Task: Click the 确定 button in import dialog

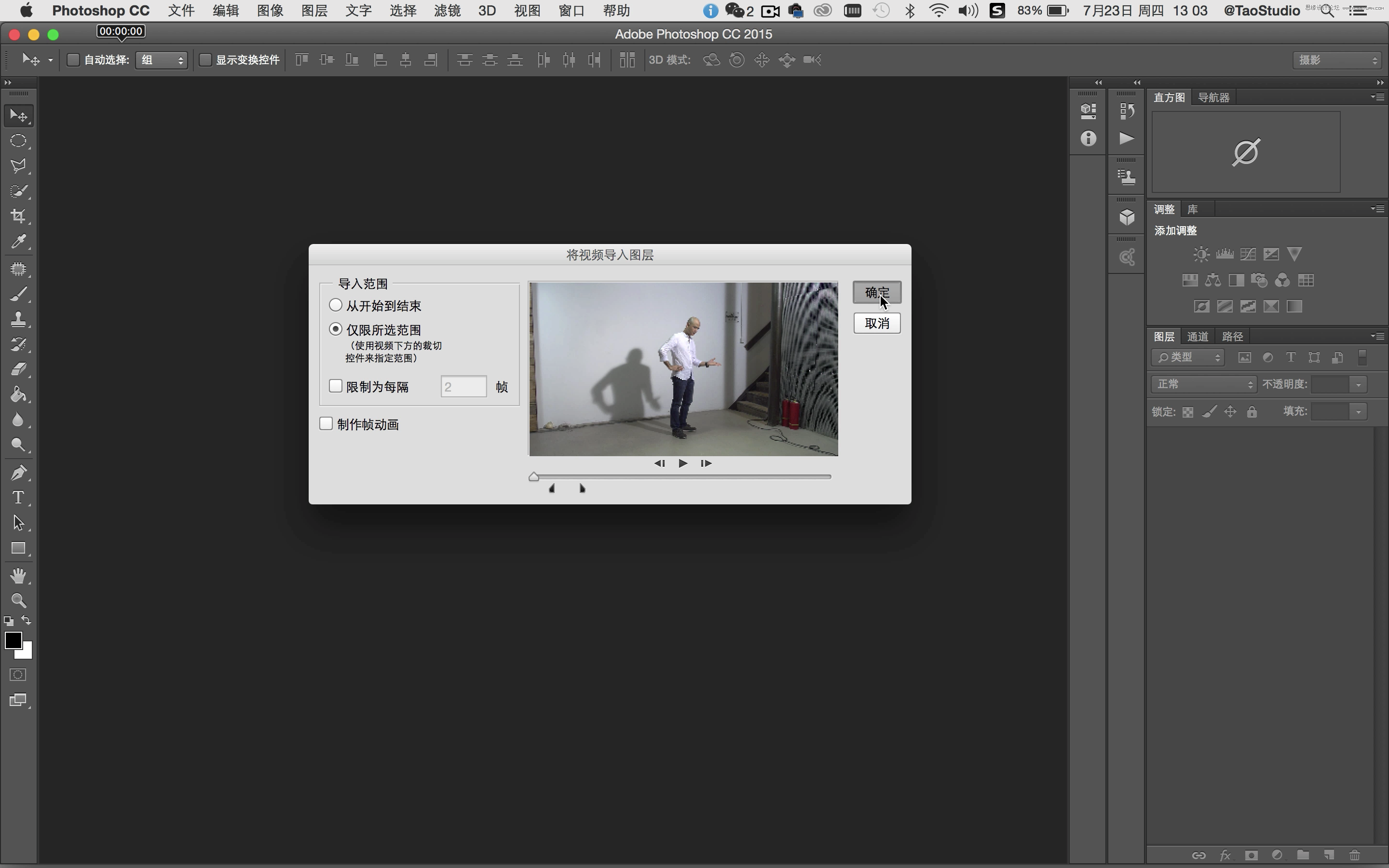Action: click(x=876, y=292)
